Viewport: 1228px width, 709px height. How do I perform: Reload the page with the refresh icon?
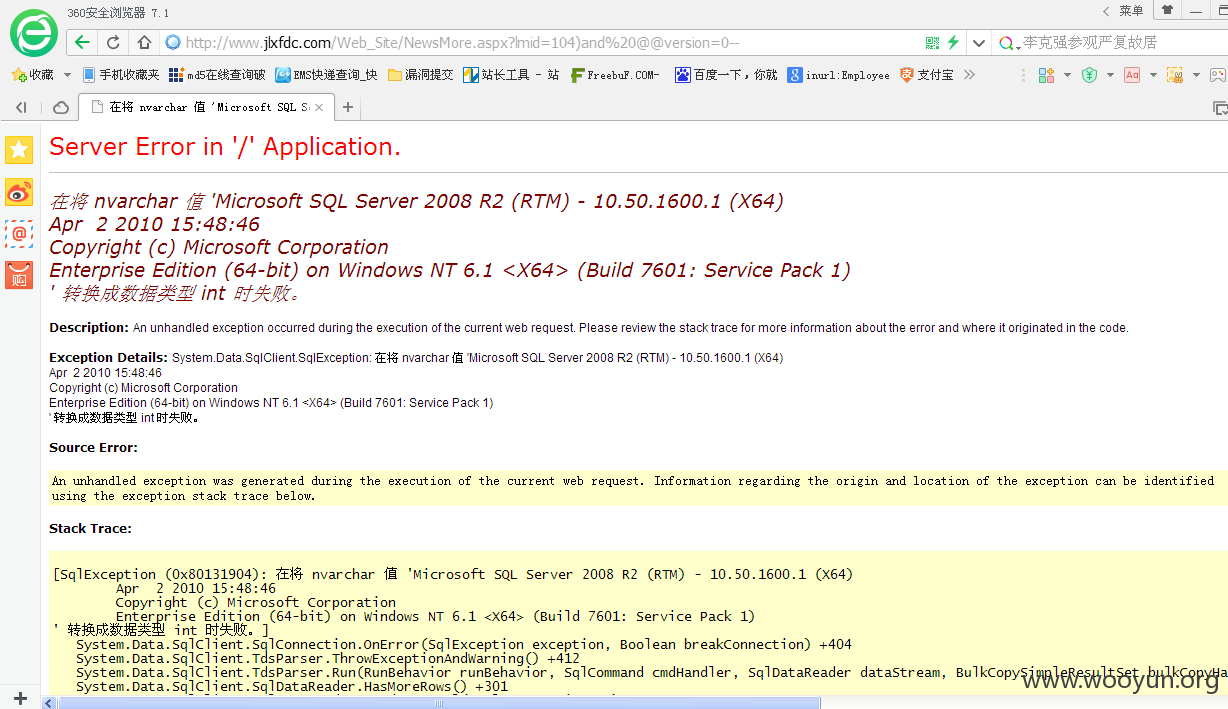pos(113,42)
